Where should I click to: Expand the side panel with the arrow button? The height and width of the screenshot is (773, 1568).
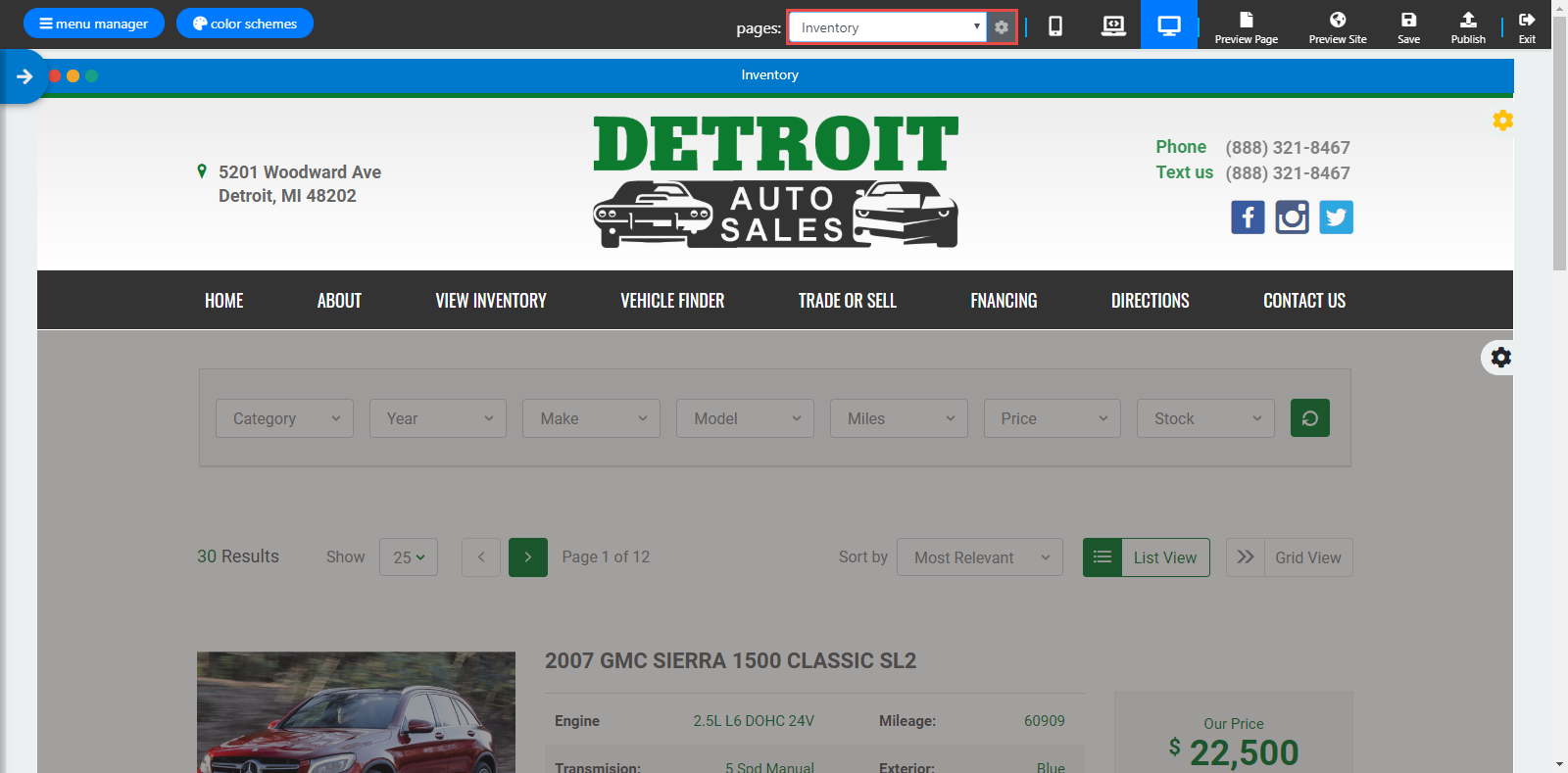[x=24, y=76]
